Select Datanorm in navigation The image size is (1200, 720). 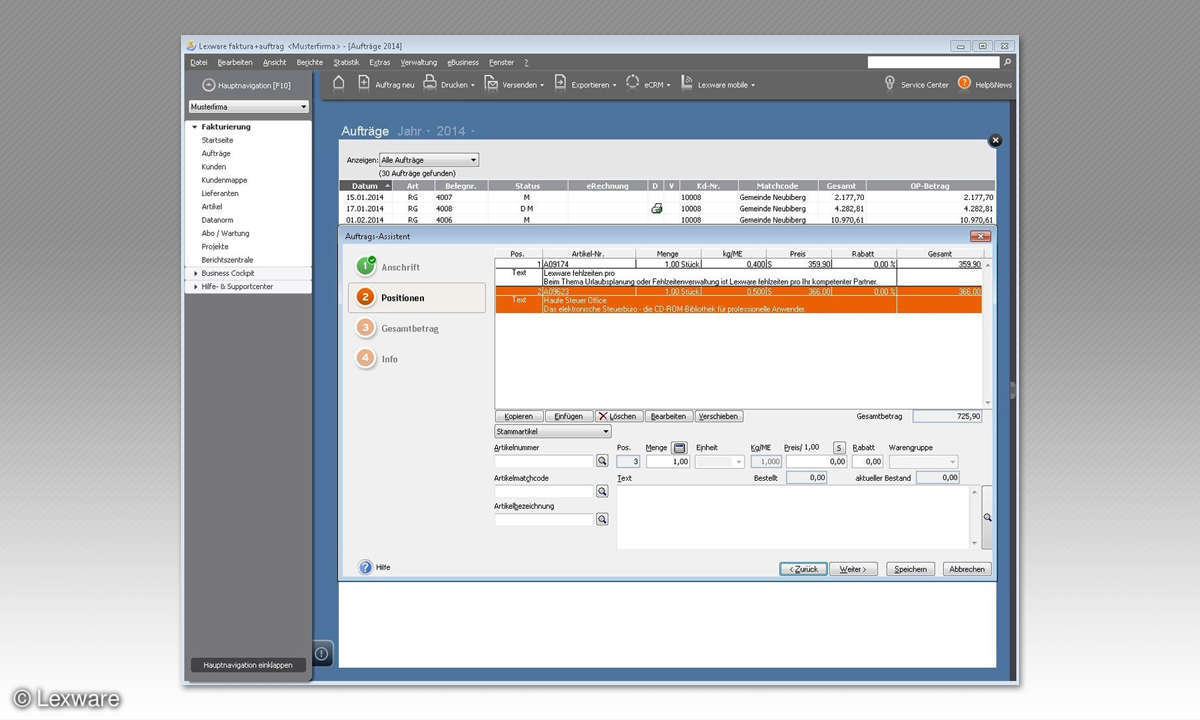pyautogui.click(x=217, y=220)
